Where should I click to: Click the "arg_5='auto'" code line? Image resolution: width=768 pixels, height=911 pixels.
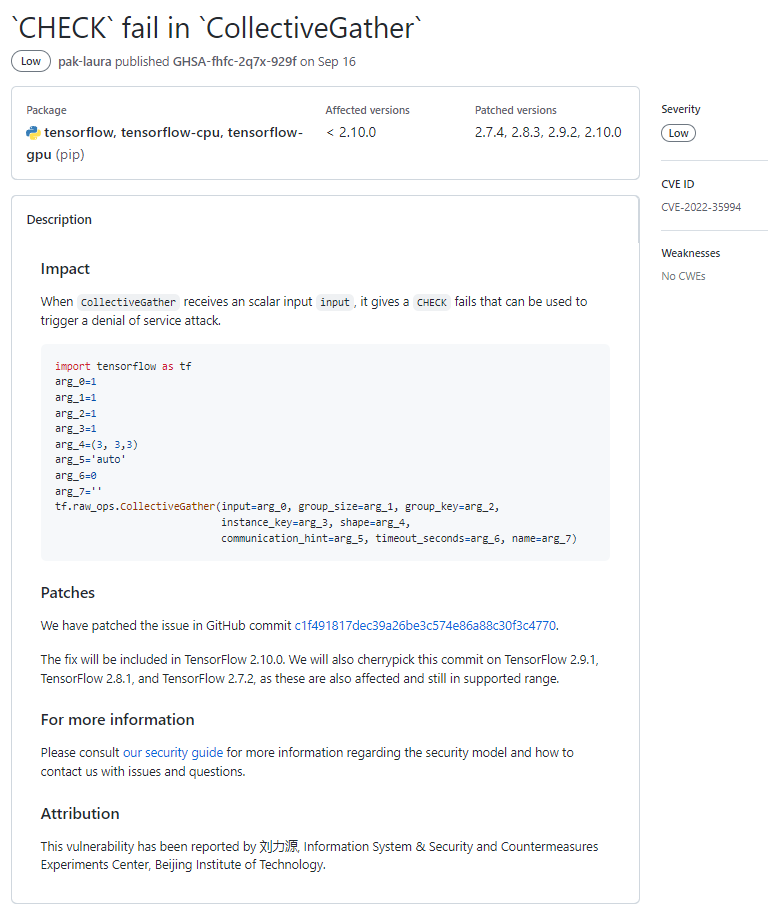click(91, 460)
